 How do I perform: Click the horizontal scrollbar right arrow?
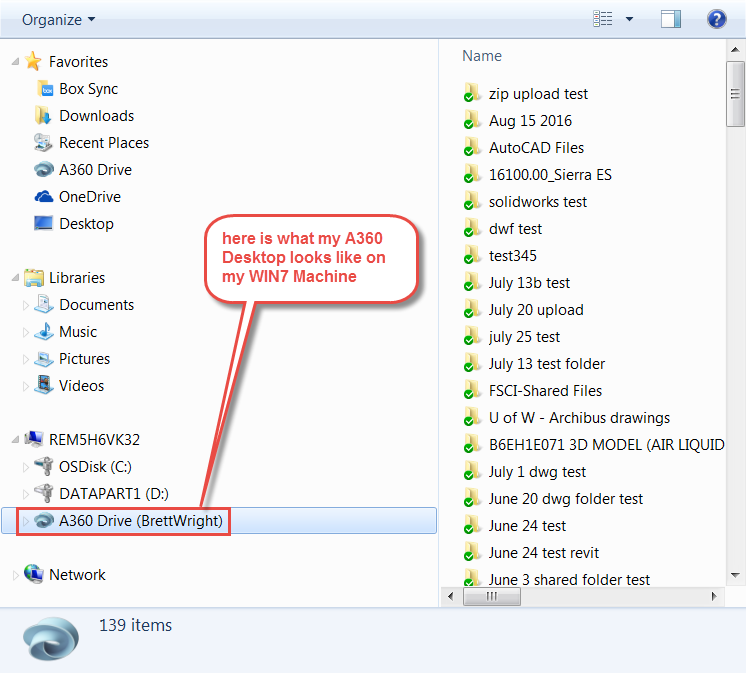[714, 596]
